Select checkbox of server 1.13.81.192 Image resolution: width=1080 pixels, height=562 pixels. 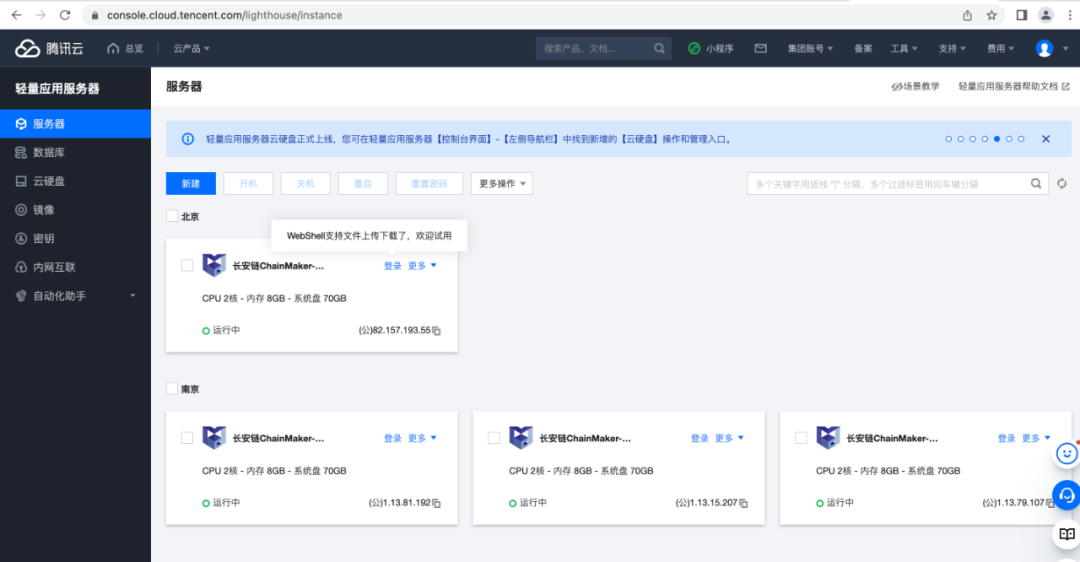click(x=187, y=437)
